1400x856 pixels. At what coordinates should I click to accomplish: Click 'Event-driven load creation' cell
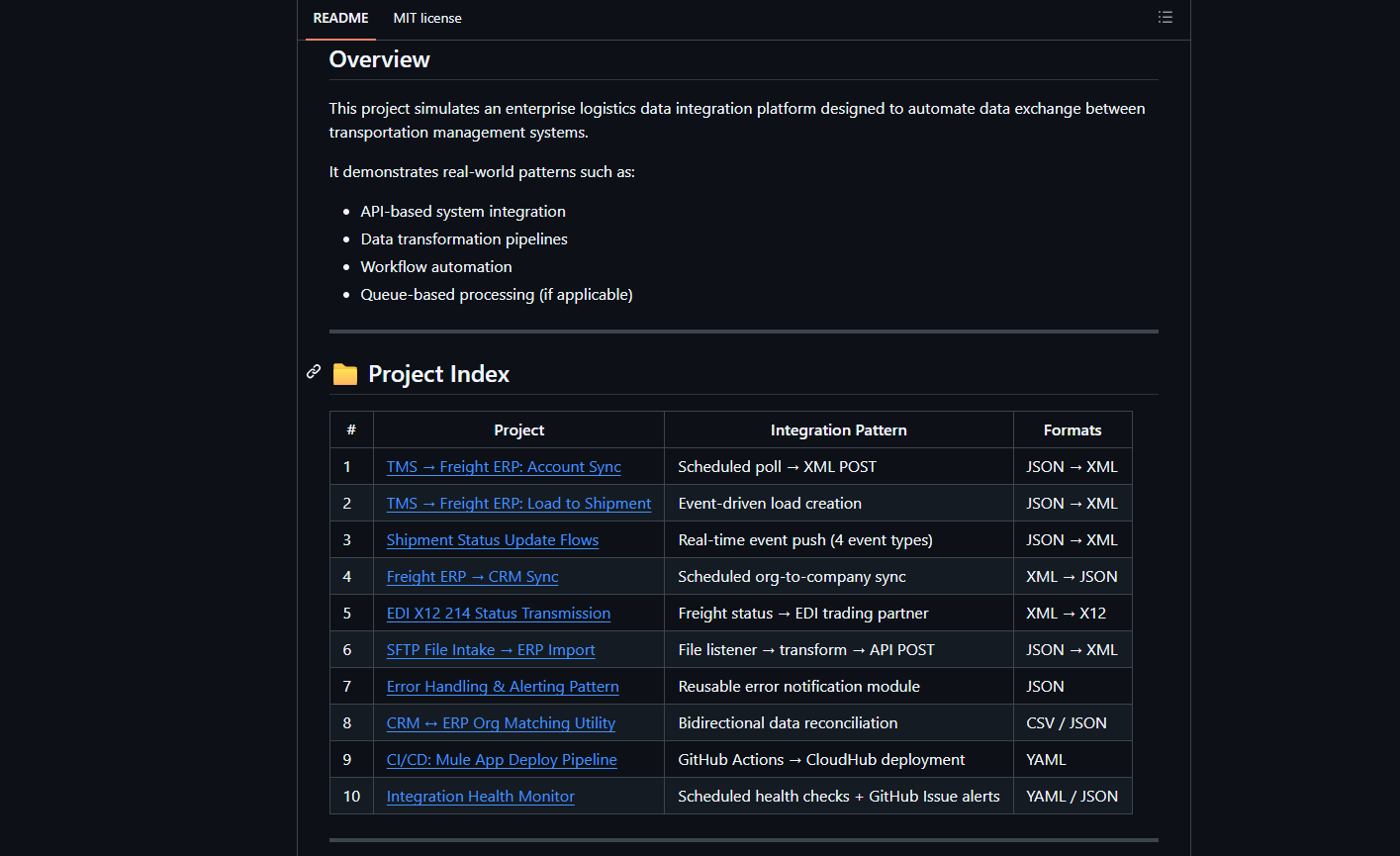click(x=839, y=504)
